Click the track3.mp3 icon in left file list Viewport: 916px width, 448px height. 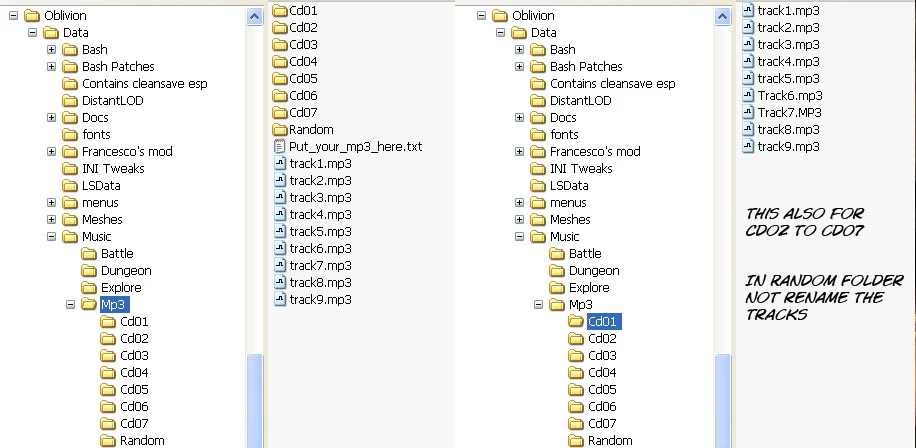click(280, 197)
